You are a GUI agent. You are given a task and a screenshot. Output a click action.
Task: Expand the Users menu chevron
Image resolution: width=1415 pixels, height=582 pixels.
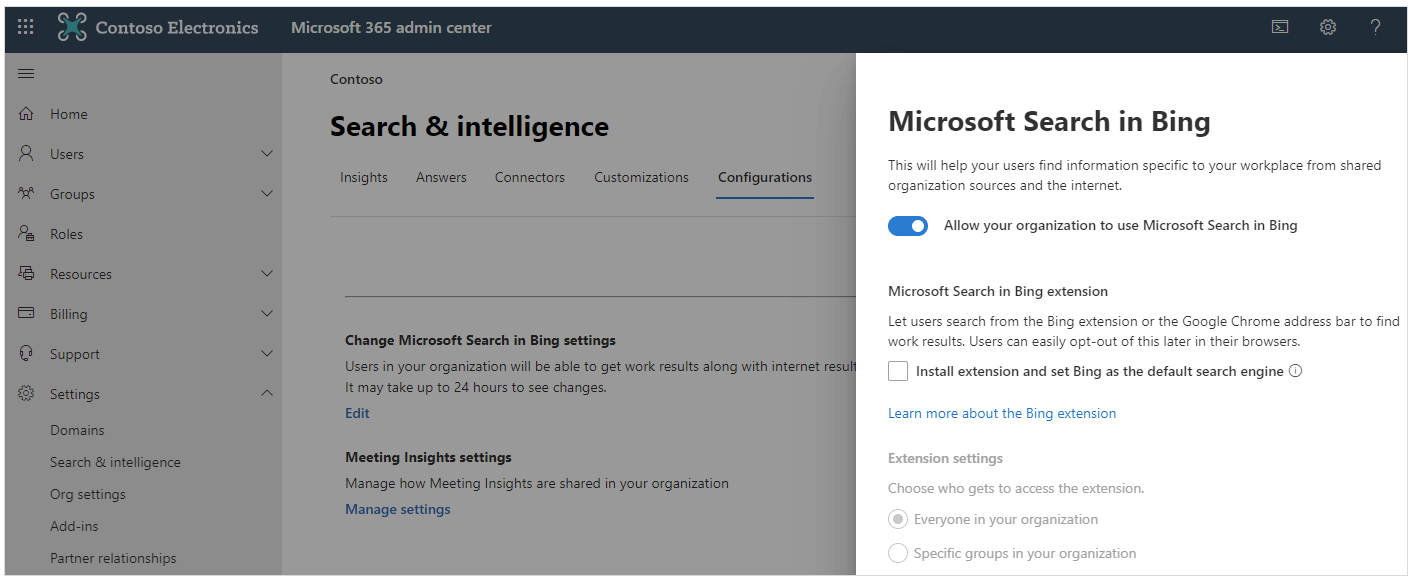point(267,154)
